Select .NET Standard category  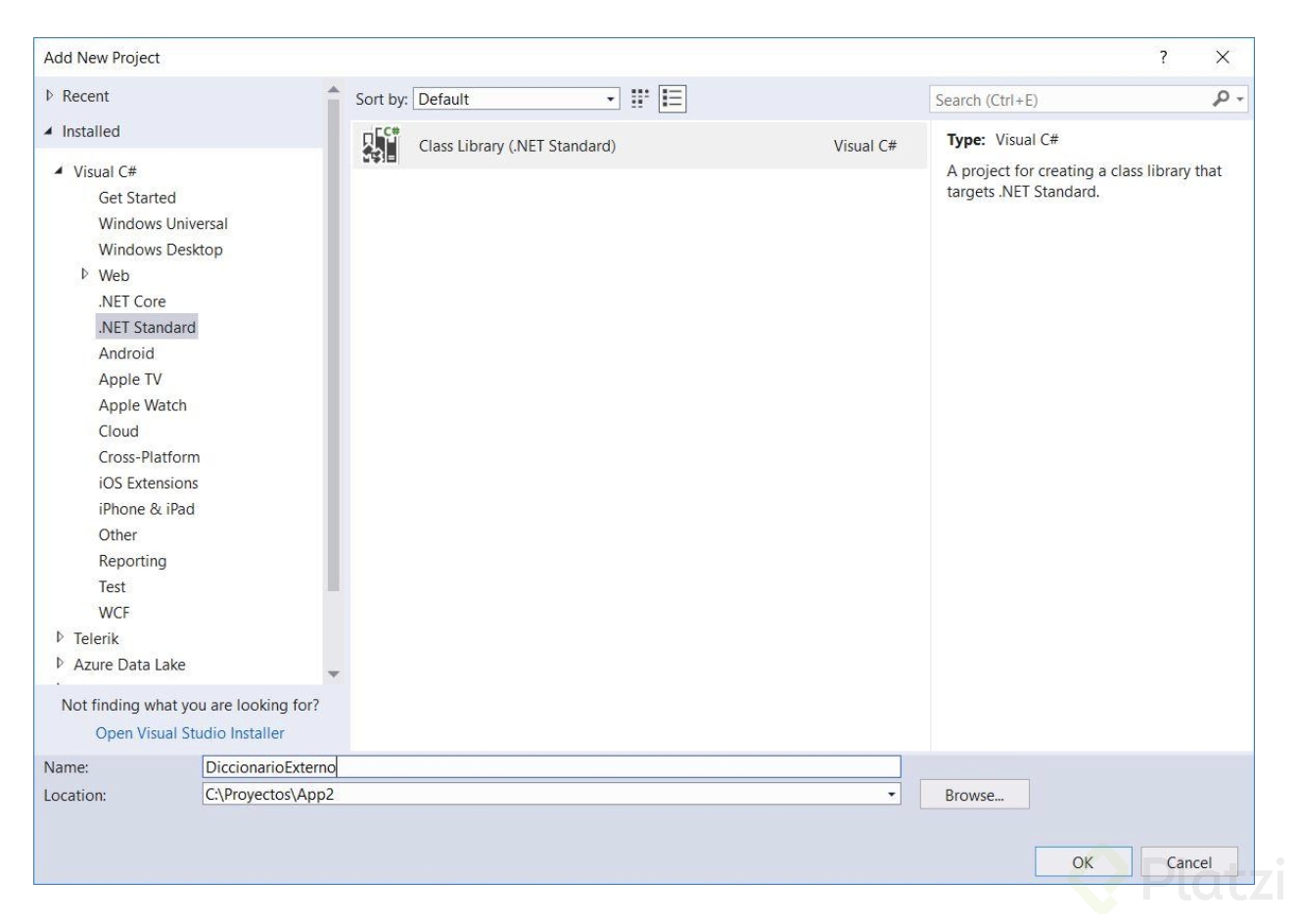[x=147, y=327]
